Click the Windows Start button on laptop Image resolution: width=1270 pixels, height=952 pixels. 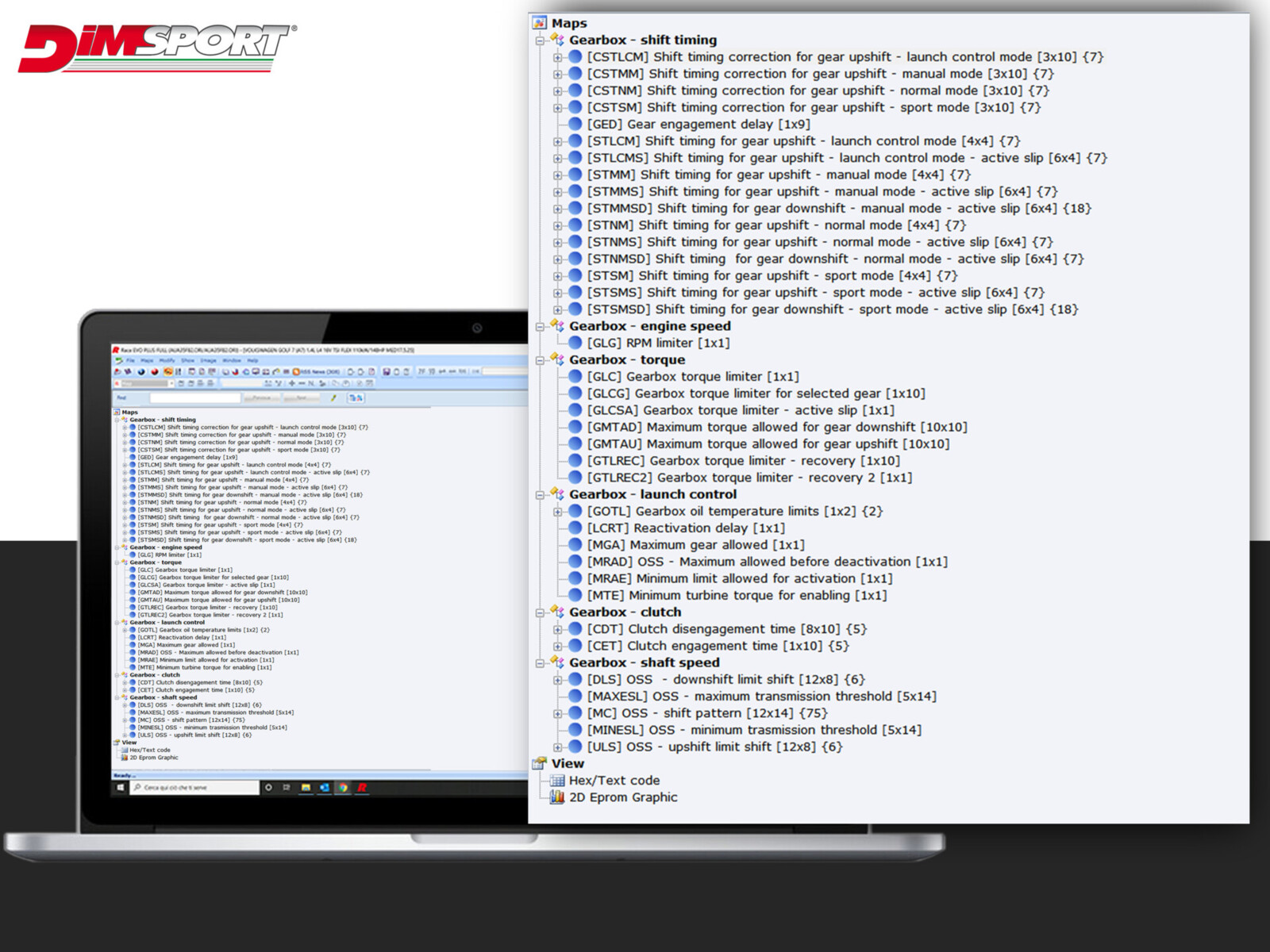pos(121,788)
